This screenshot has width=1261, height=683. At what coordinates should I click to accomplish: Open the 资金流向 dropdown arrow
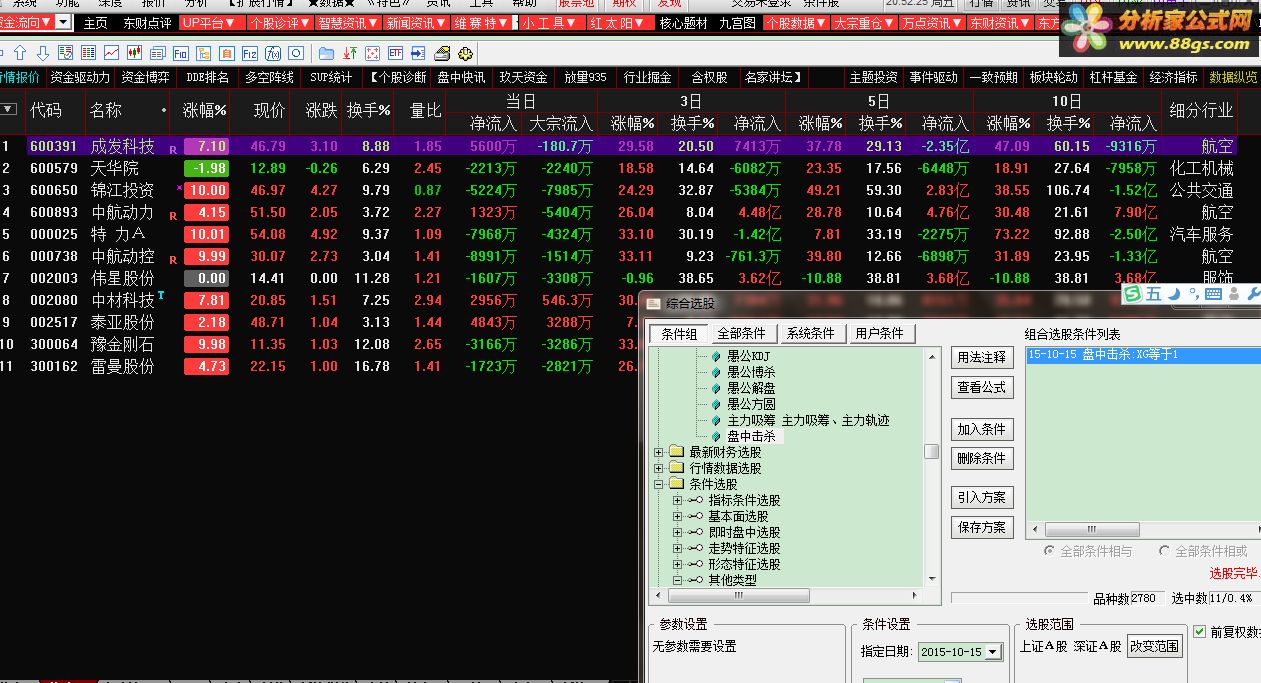(63, 22)
